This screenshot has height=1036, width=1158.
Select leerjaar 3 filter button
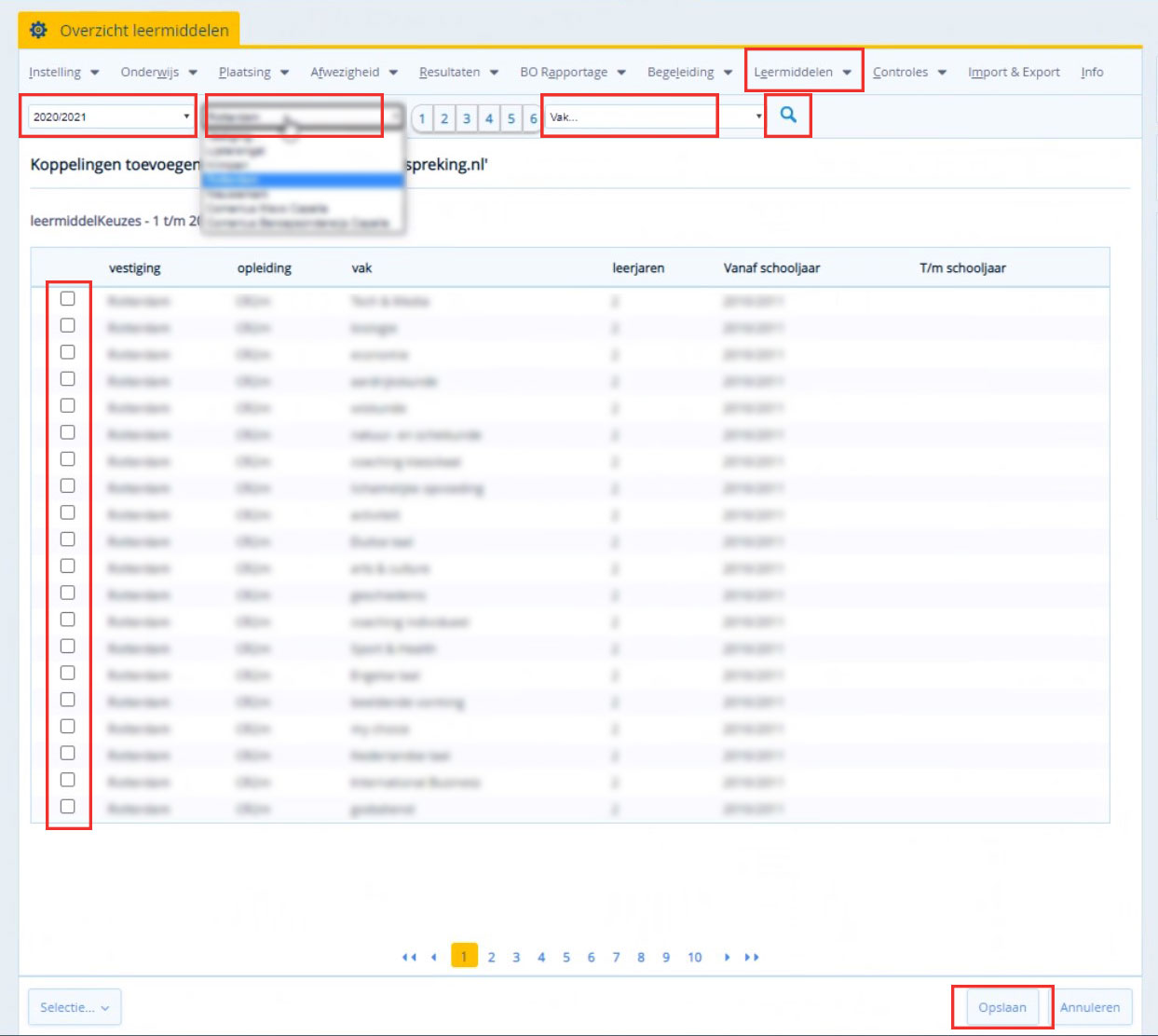coord(467,118)
